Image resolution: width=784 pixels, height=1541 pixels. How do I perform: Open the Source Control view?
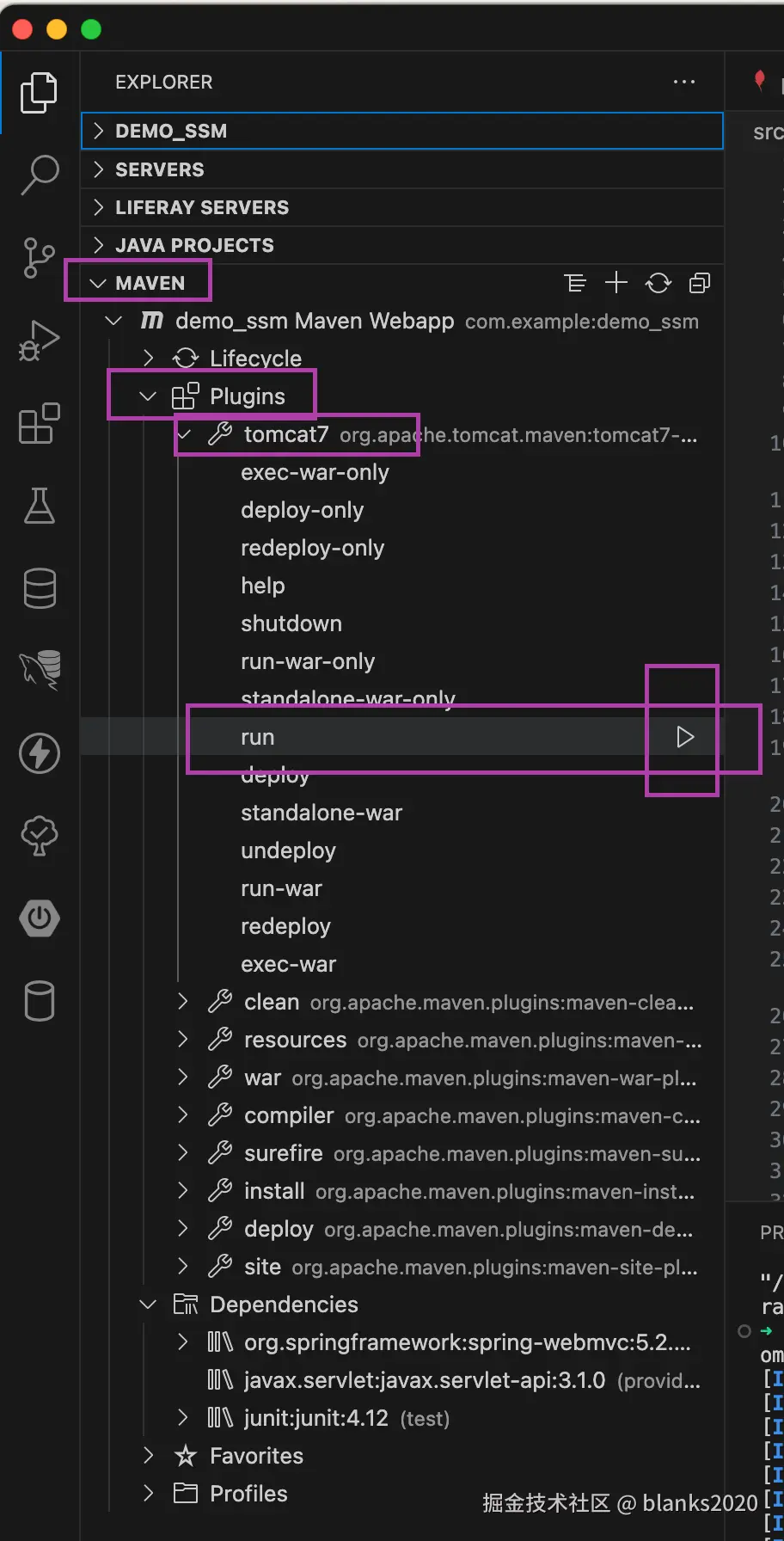coord(38,257)
